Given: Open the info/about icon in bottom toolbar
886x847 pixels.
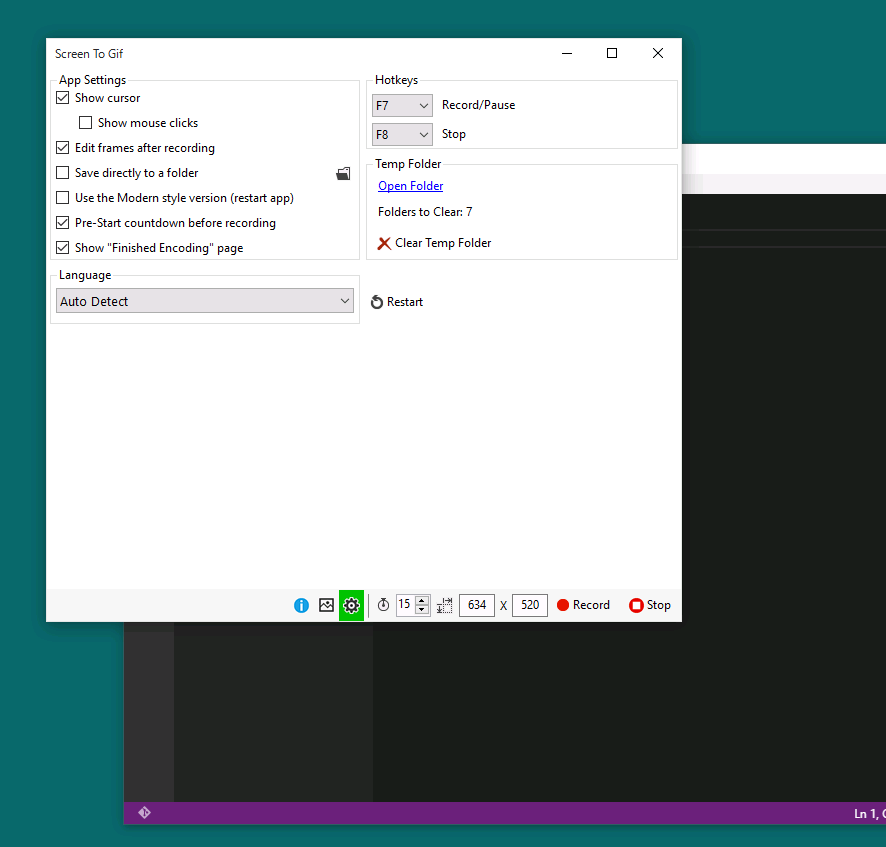Looking at the screenshot, I should coord(301,606).
